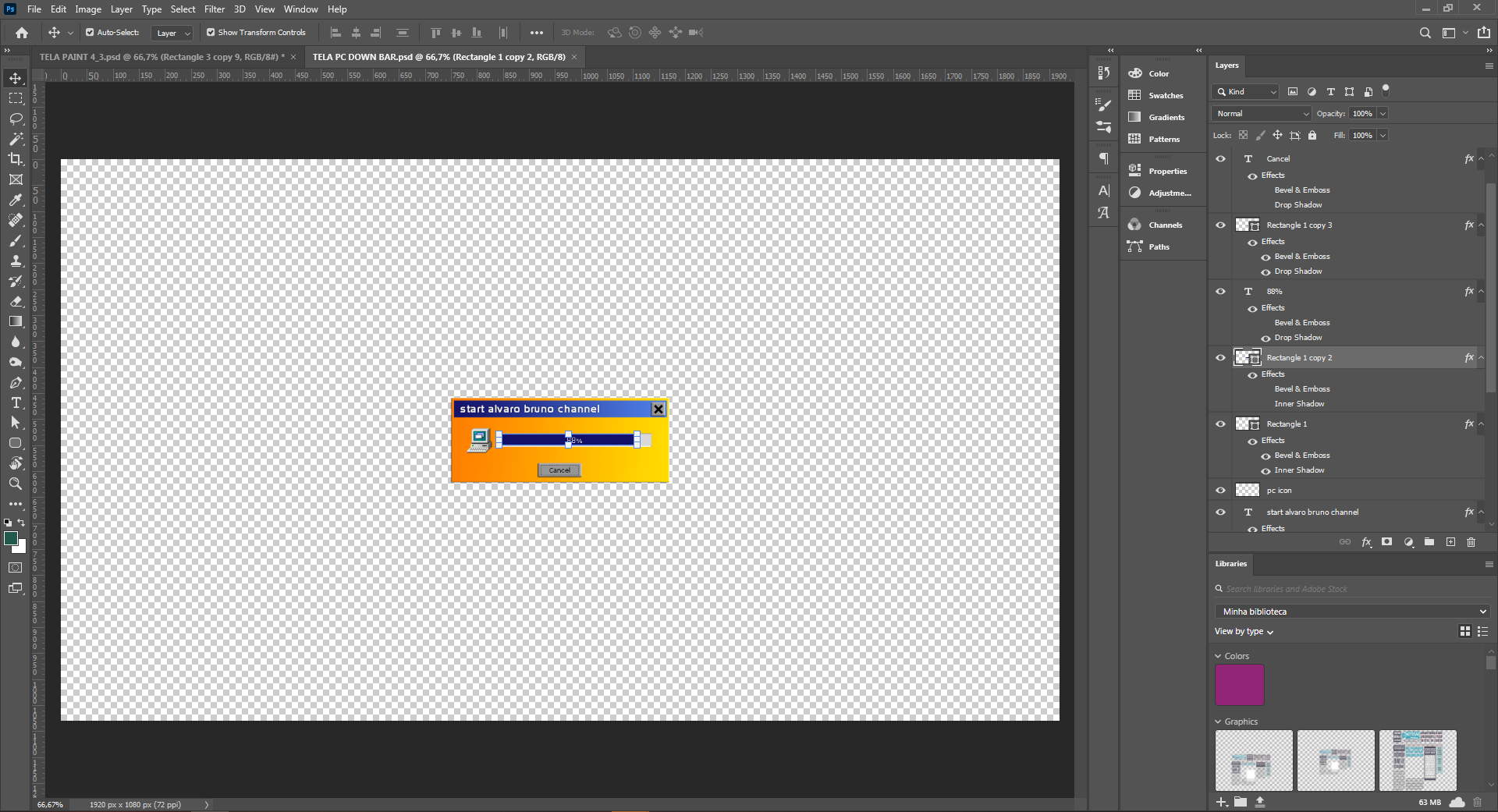Click the foreground color swatch
The height and width of the screenshot is (812, 1498).
pos(10,538)
